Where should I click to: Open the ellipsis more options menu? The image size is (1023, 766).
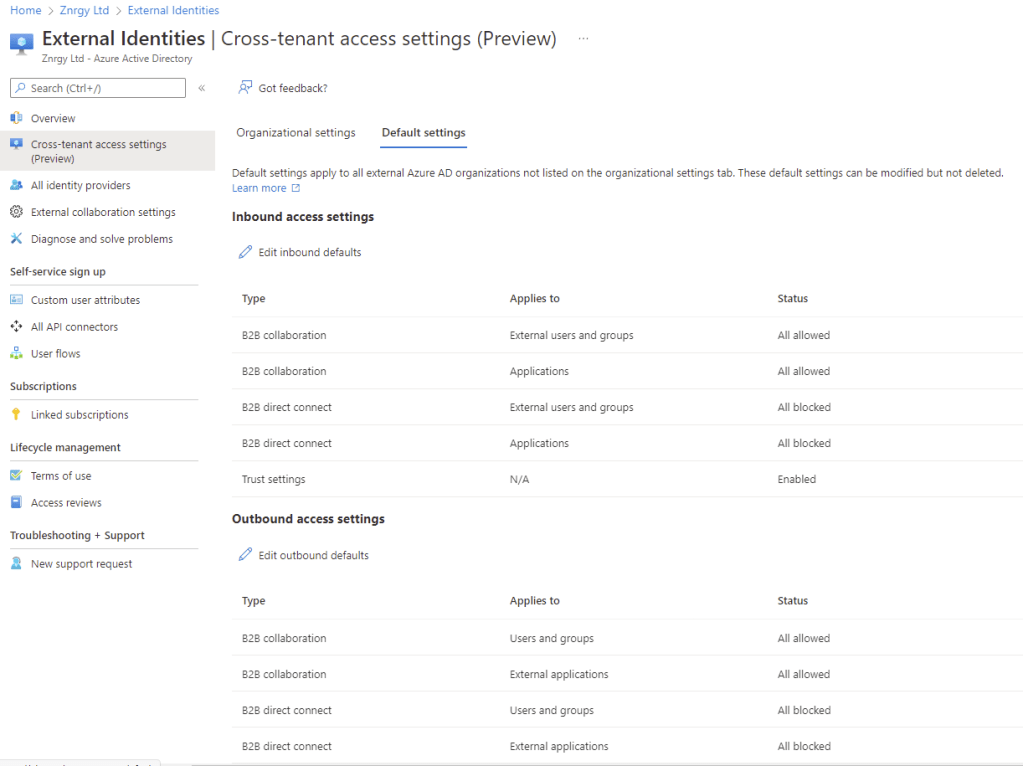583,39
